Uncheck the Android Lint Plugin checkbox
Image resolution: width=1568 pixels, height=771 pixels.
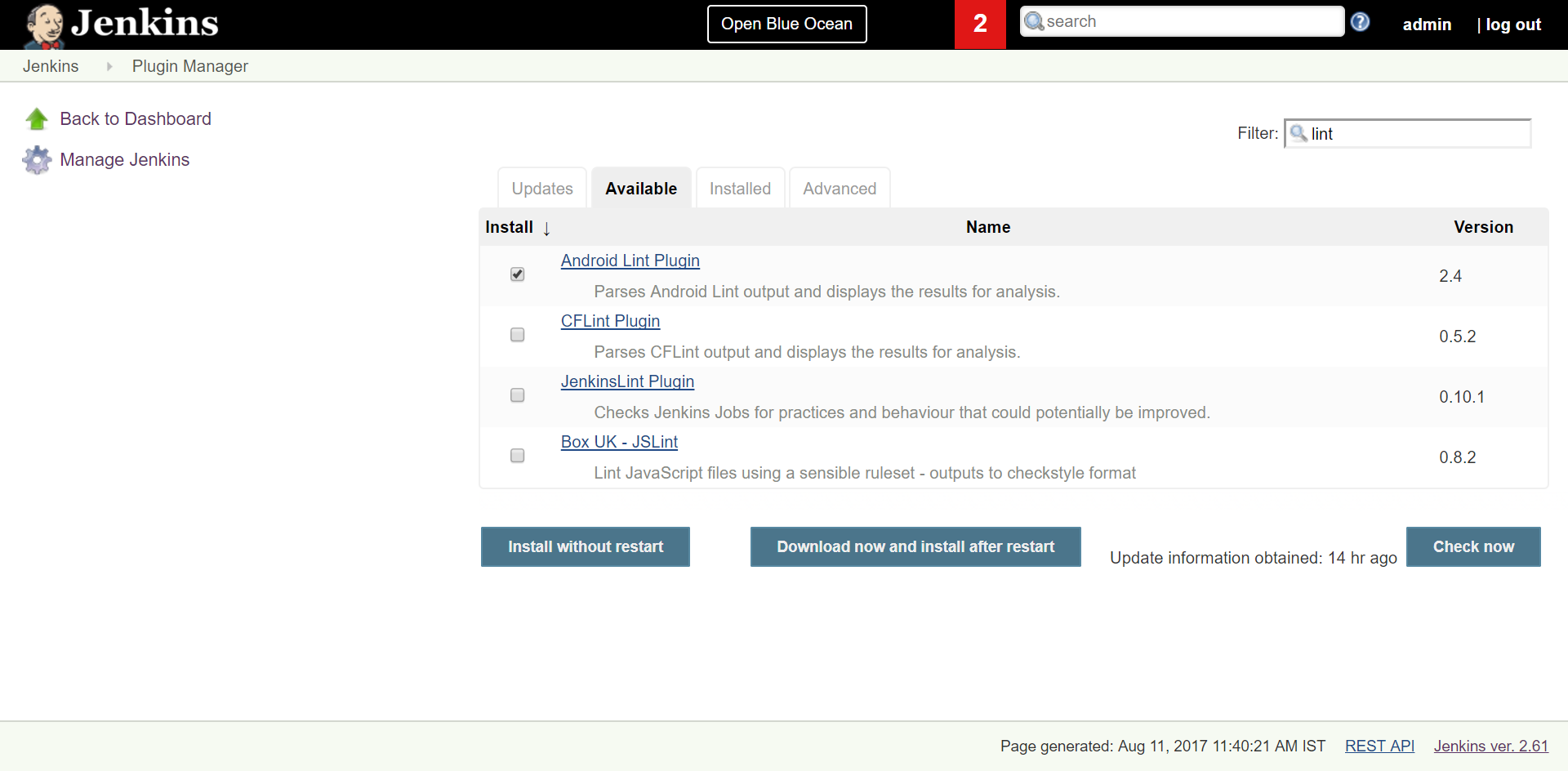tap(517, 274)
